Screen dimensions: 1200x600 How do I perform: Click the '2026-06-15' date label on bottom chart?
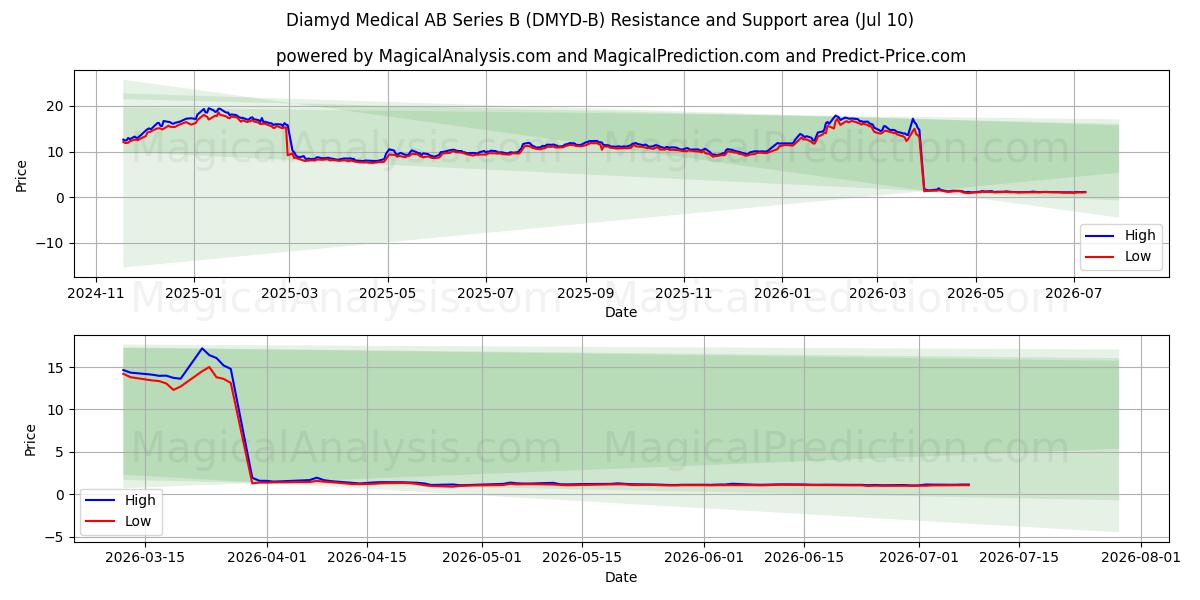(x=804, y=560)
